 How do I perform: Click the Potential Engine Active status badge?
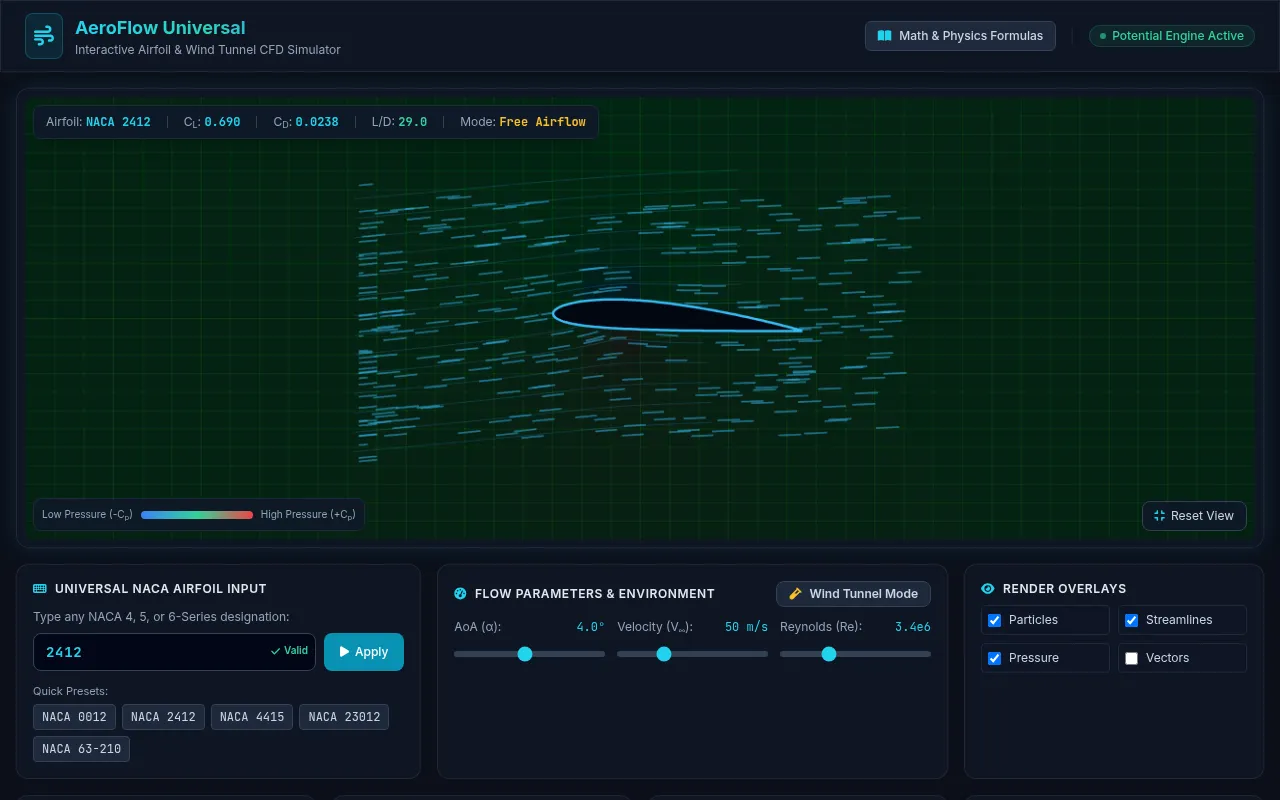pos(1172,36)
